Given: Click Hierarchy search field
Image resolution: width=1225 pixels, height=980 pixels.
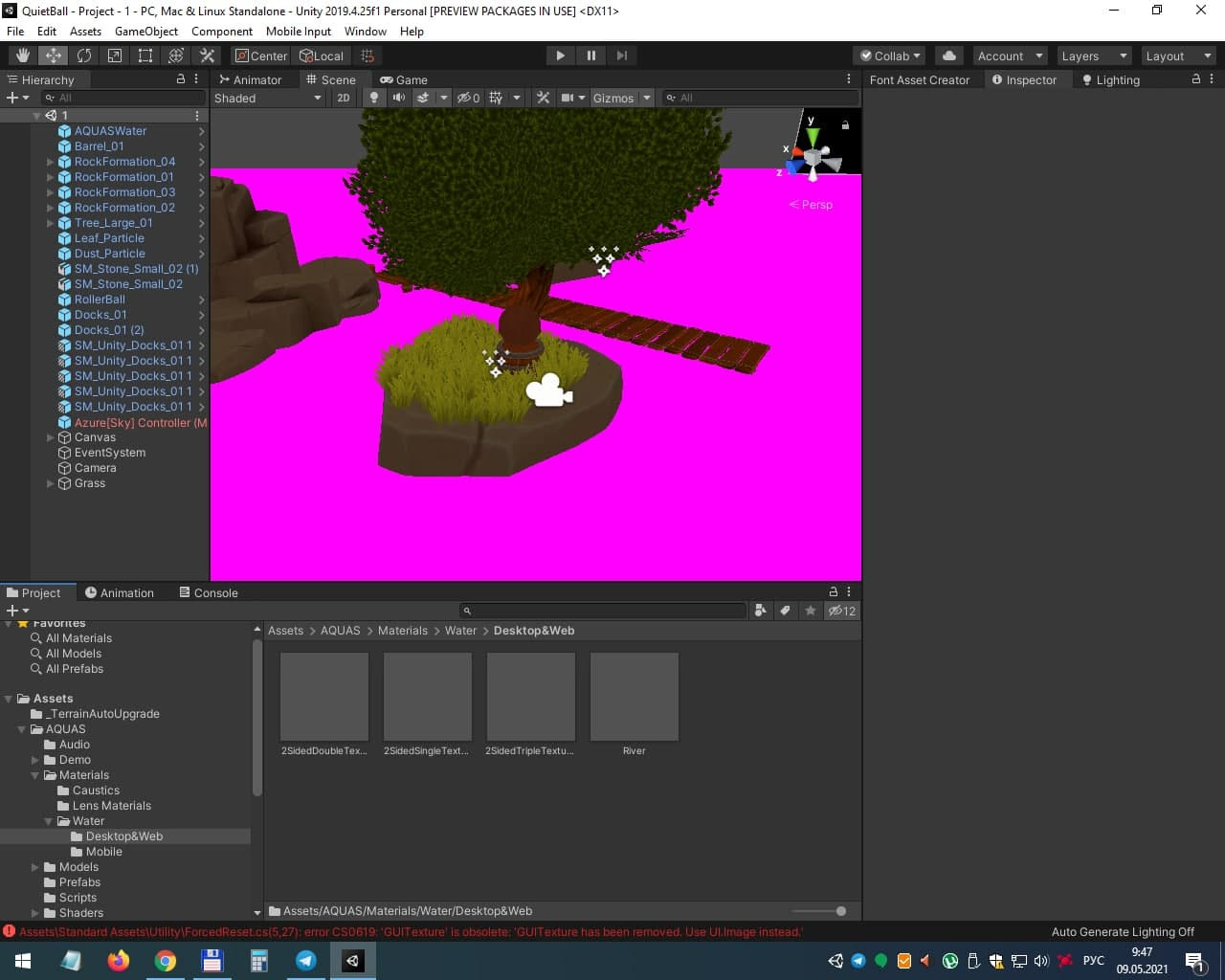Looking at the screenshot, I should (x=123, y=98).
